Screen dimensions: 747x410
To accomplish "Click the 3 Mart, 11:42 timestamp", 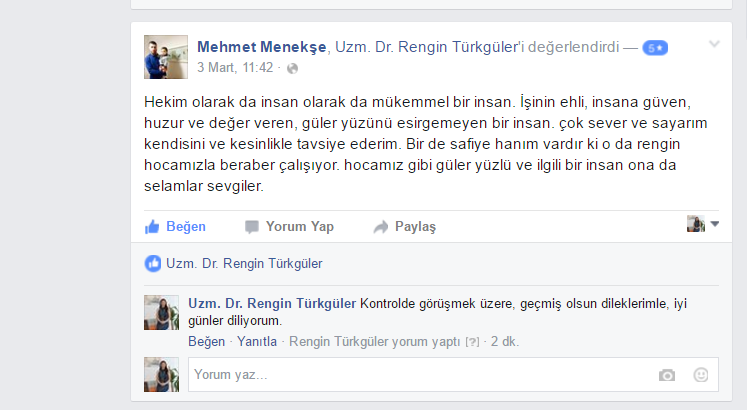I will coord(235,68).
